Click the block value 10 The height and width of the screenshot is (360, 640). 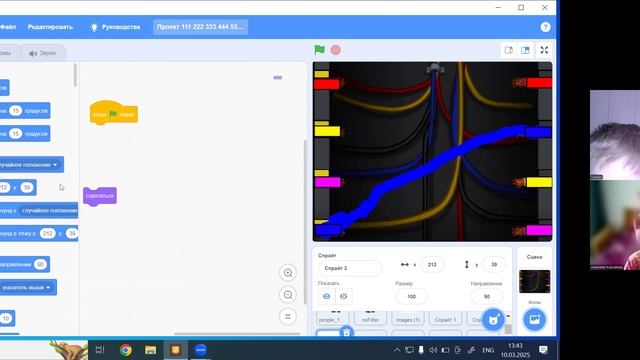click(6, 318)
